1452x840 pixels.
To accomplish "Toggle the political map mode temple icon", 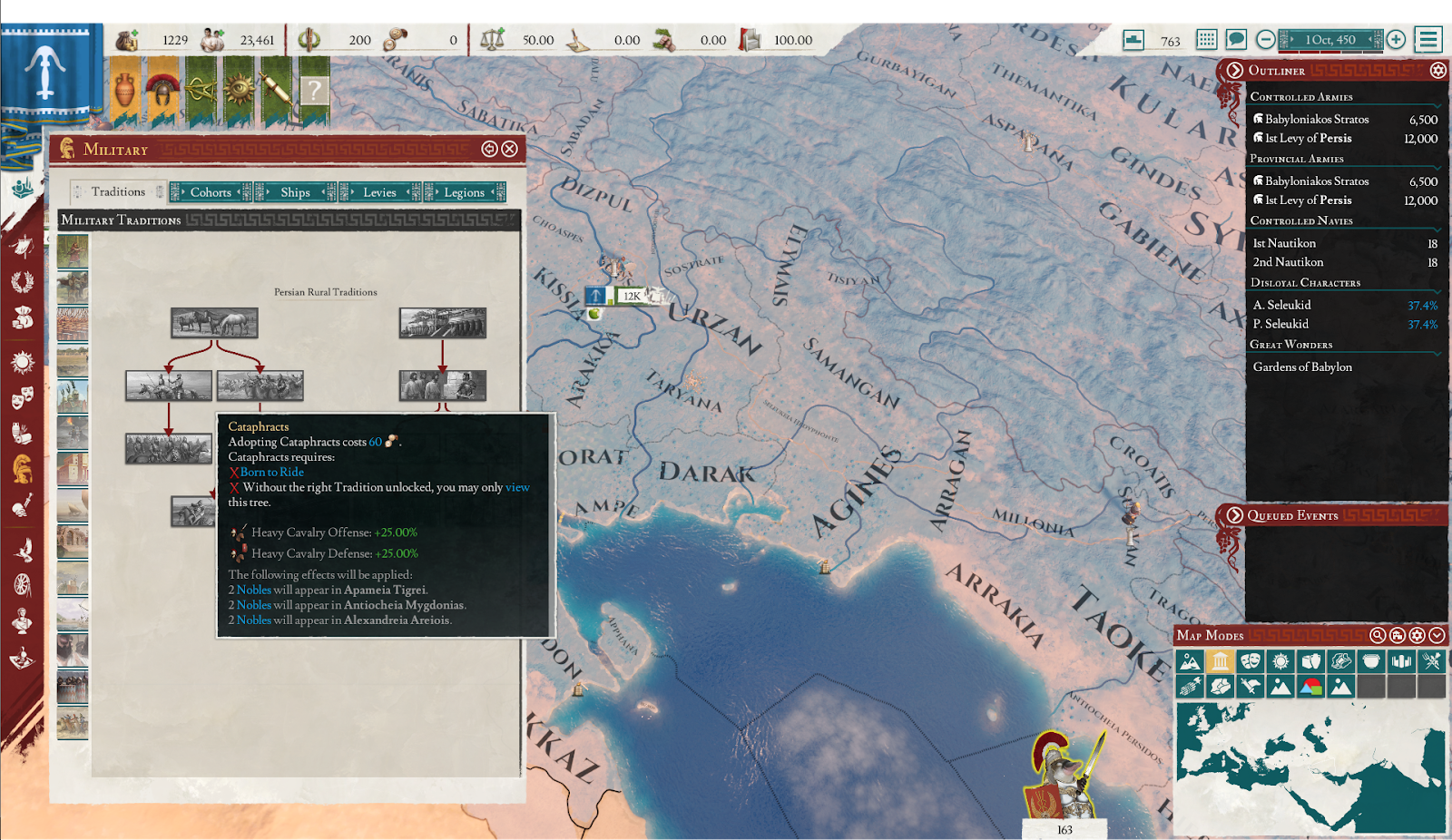I will tap(1220, 661).
